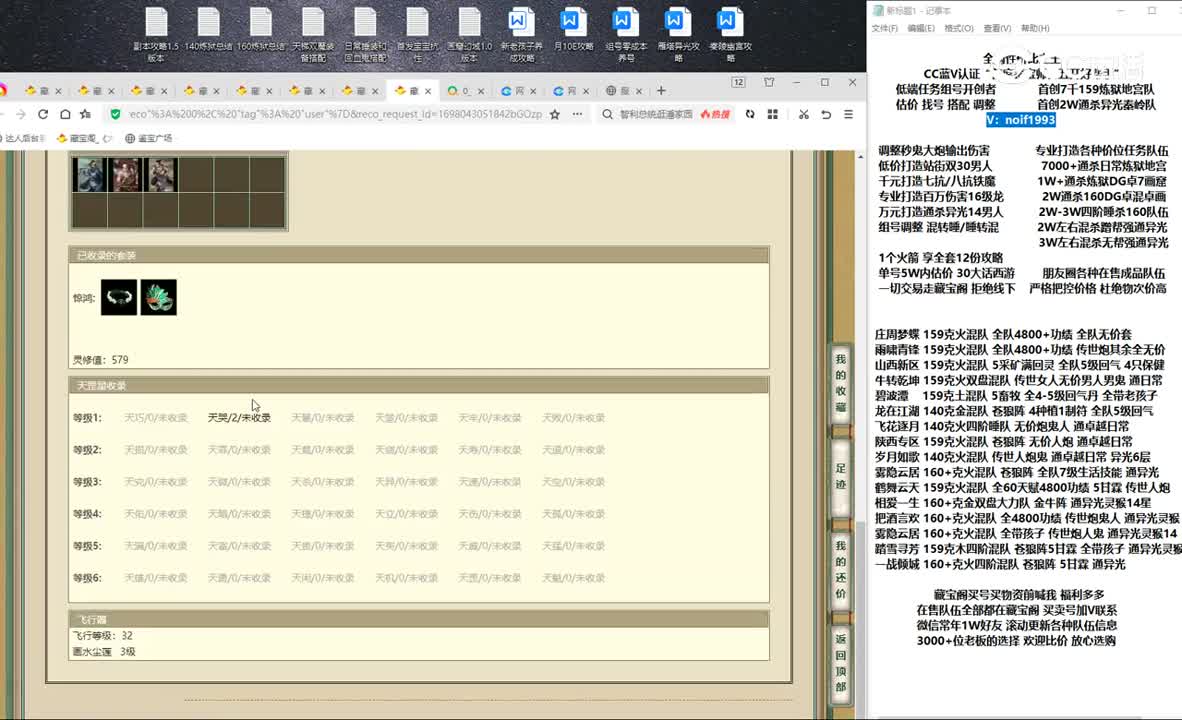This screenshot has width=1182, height=720.
Task: Select the green feather mask costume item
Action: coord(158,297)
